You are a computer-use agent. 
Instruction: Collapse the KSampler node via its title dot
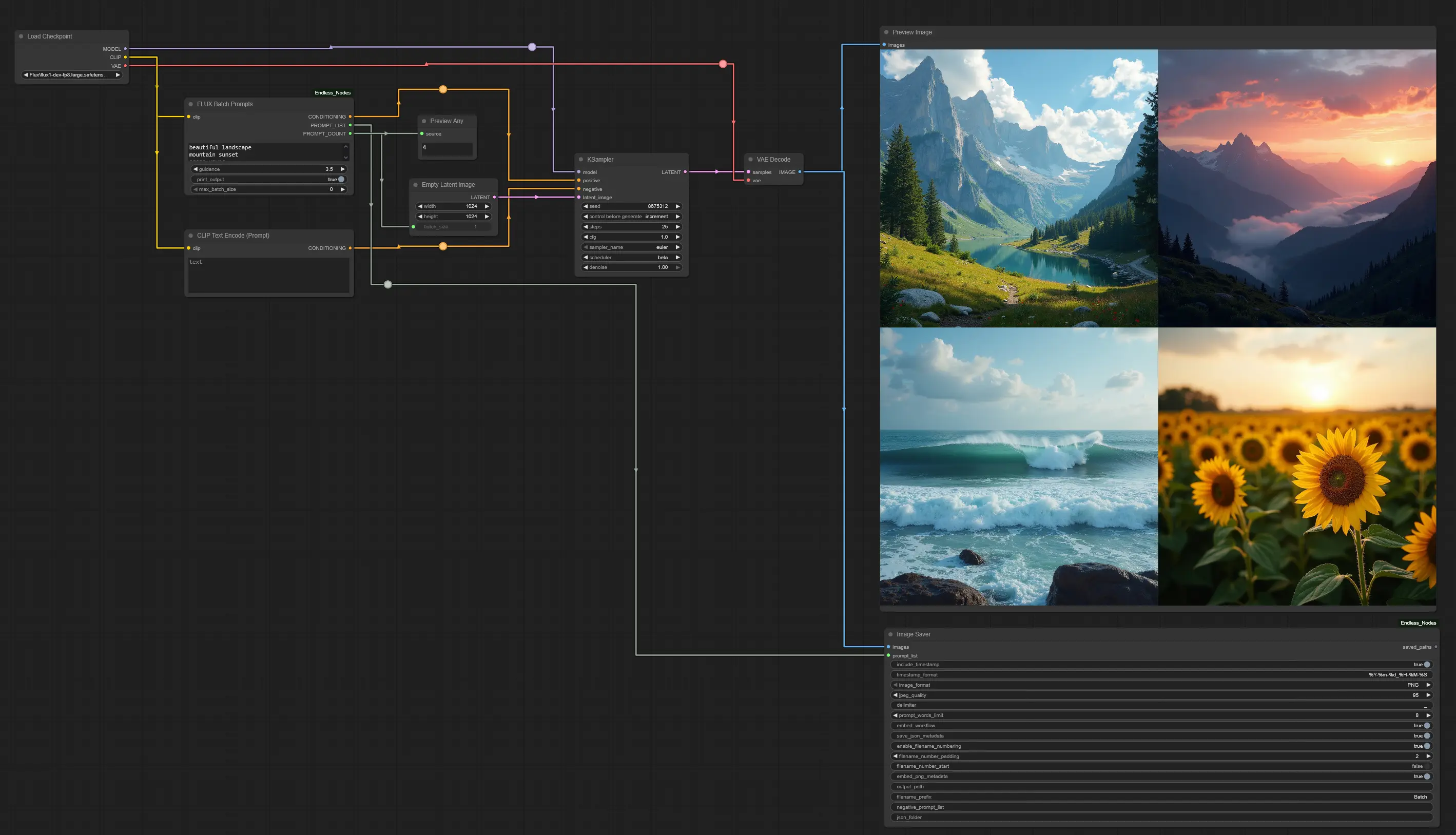[x=581, y=160]
